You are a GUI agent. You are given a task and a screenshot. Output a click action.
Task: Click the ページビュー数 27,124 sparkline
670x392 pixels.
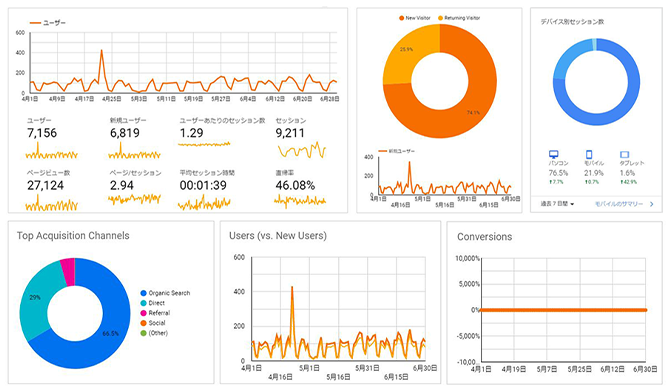pyautogui.click(x=52, y=204)
